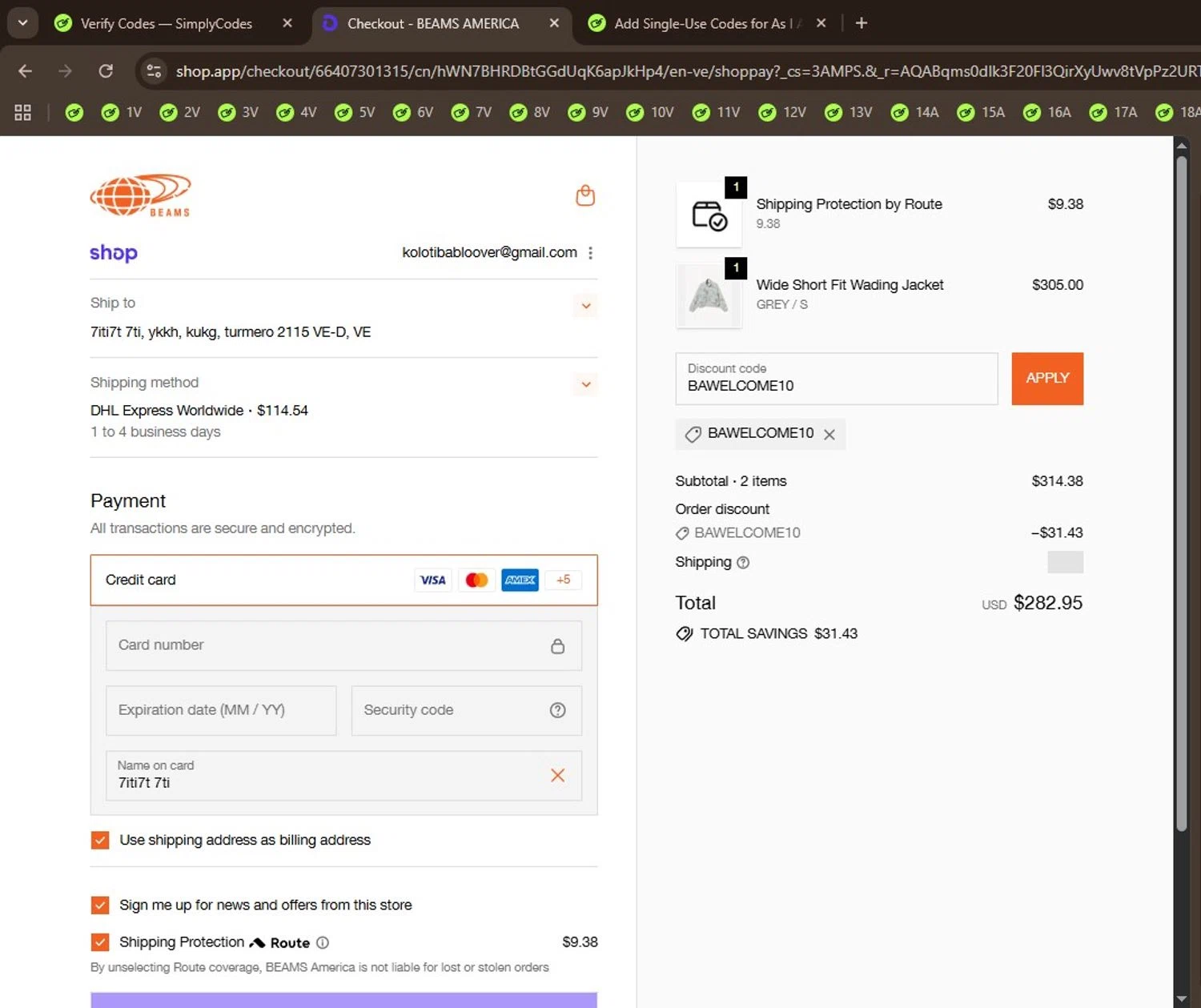Screen dimensions: 1201x1008
Task: Select the Checkout - BEAMS AMERICA tab
Action: [433, 23]
